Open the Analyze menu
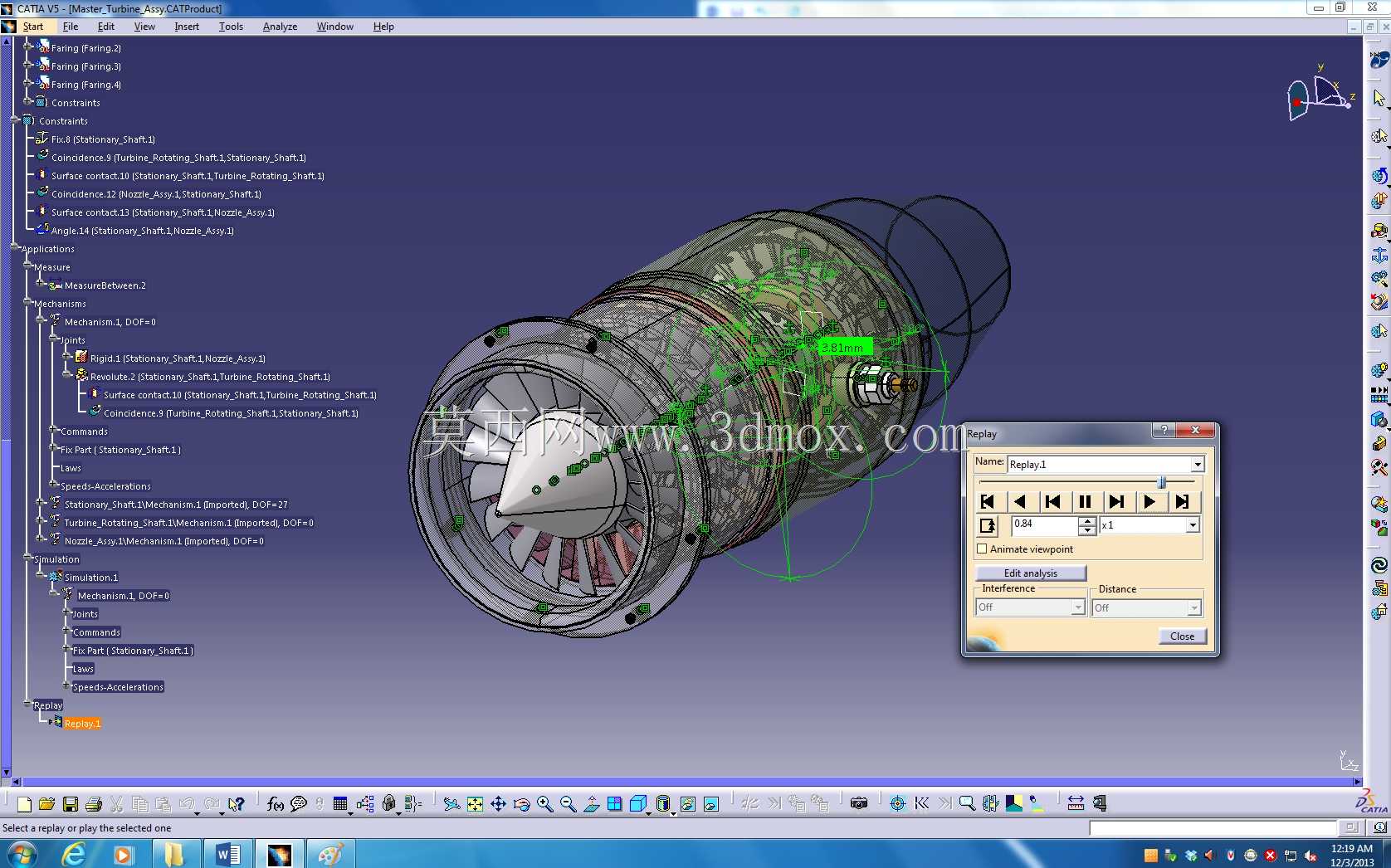Screen dimensions: 1391x868 tap(280, 27)
